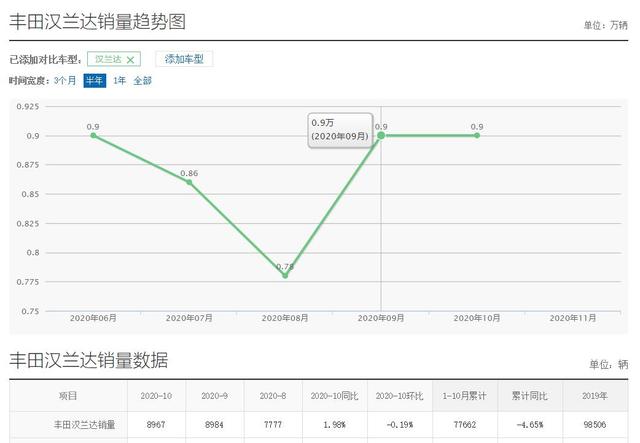Click the 2019年 column header
640x443 pixels.
[x=595, y=396]
